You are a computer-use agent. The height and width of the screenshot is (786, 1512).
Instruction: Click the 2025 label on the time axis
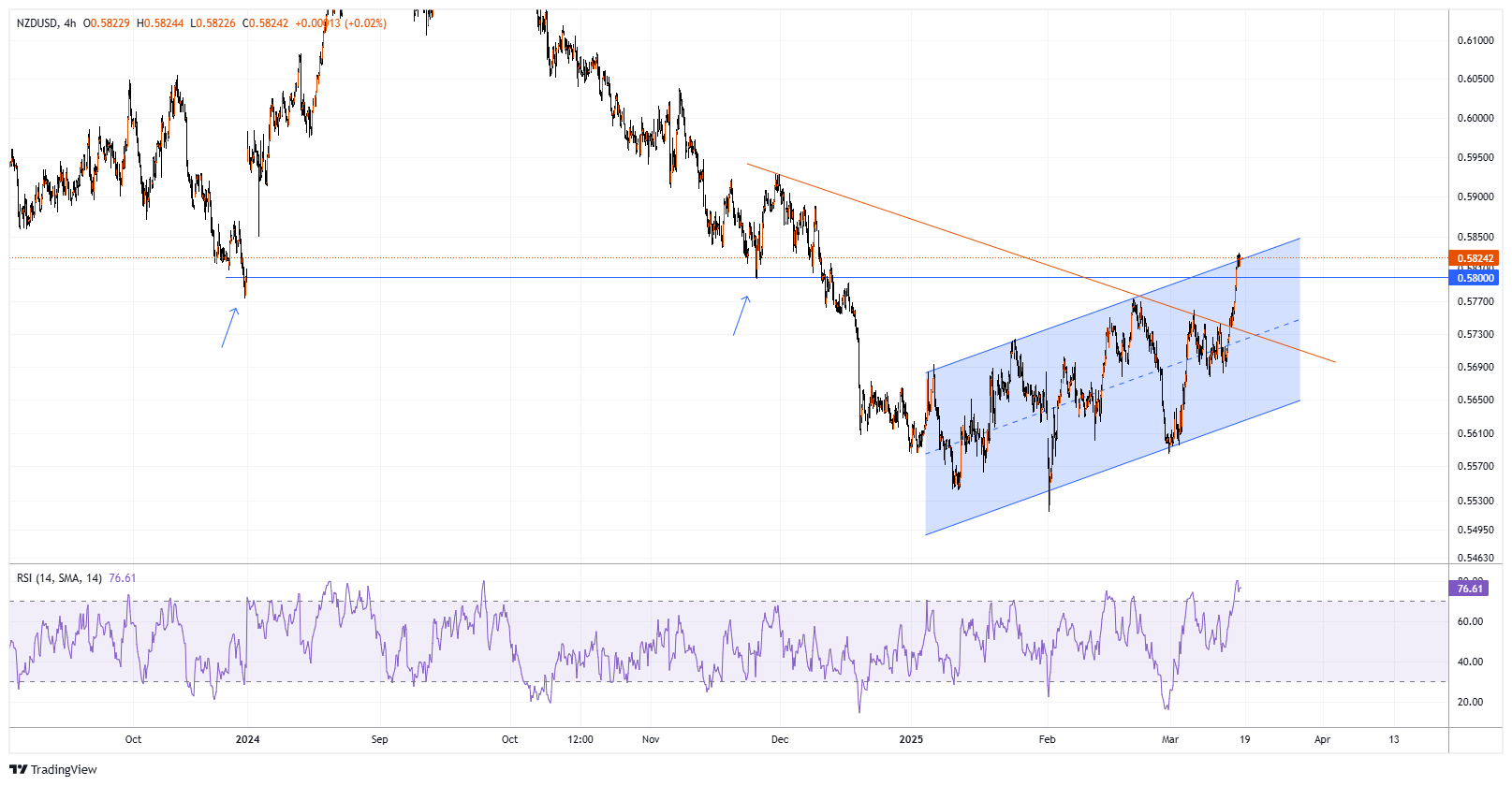click(x=911, y=739)
